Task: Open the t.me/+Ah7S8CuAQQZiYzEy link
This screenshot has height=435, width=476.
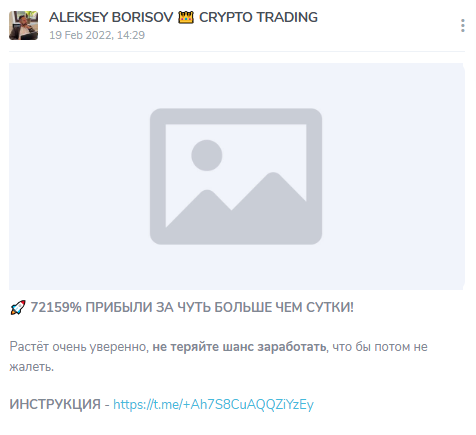Action: coord(213,404)
